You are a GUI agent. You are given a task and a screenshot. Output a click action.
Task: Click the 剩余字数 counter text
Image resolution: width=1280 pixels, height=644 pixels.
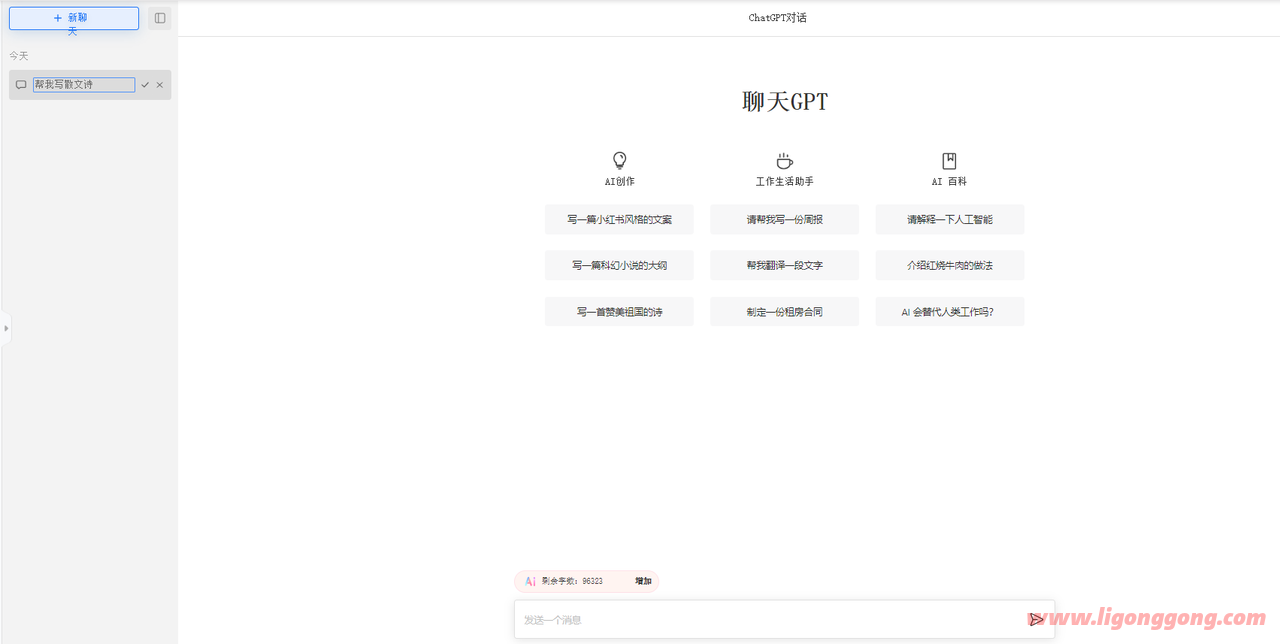[572, 581]
